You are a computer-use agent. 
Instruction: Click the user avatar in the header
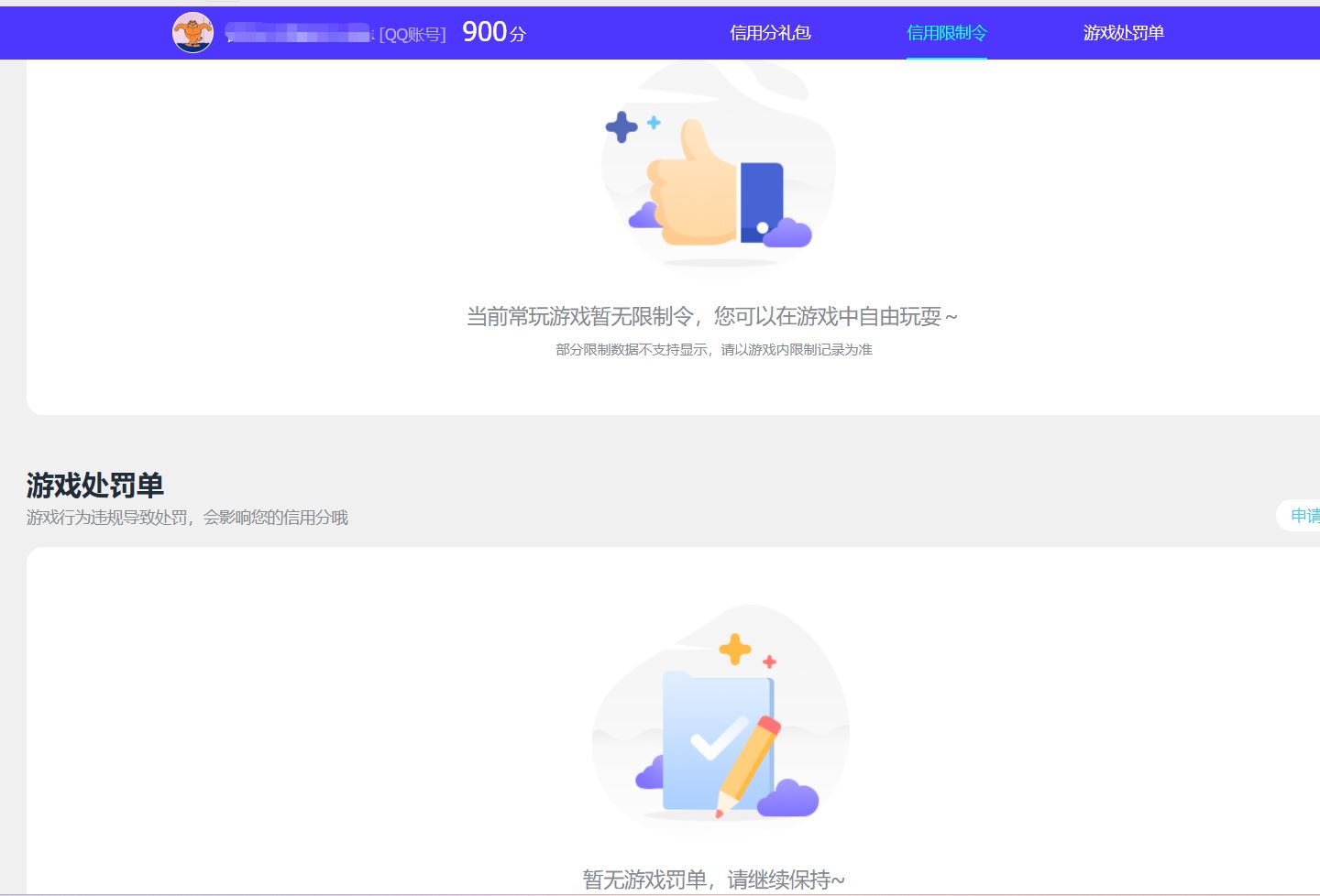pos(192,33)
